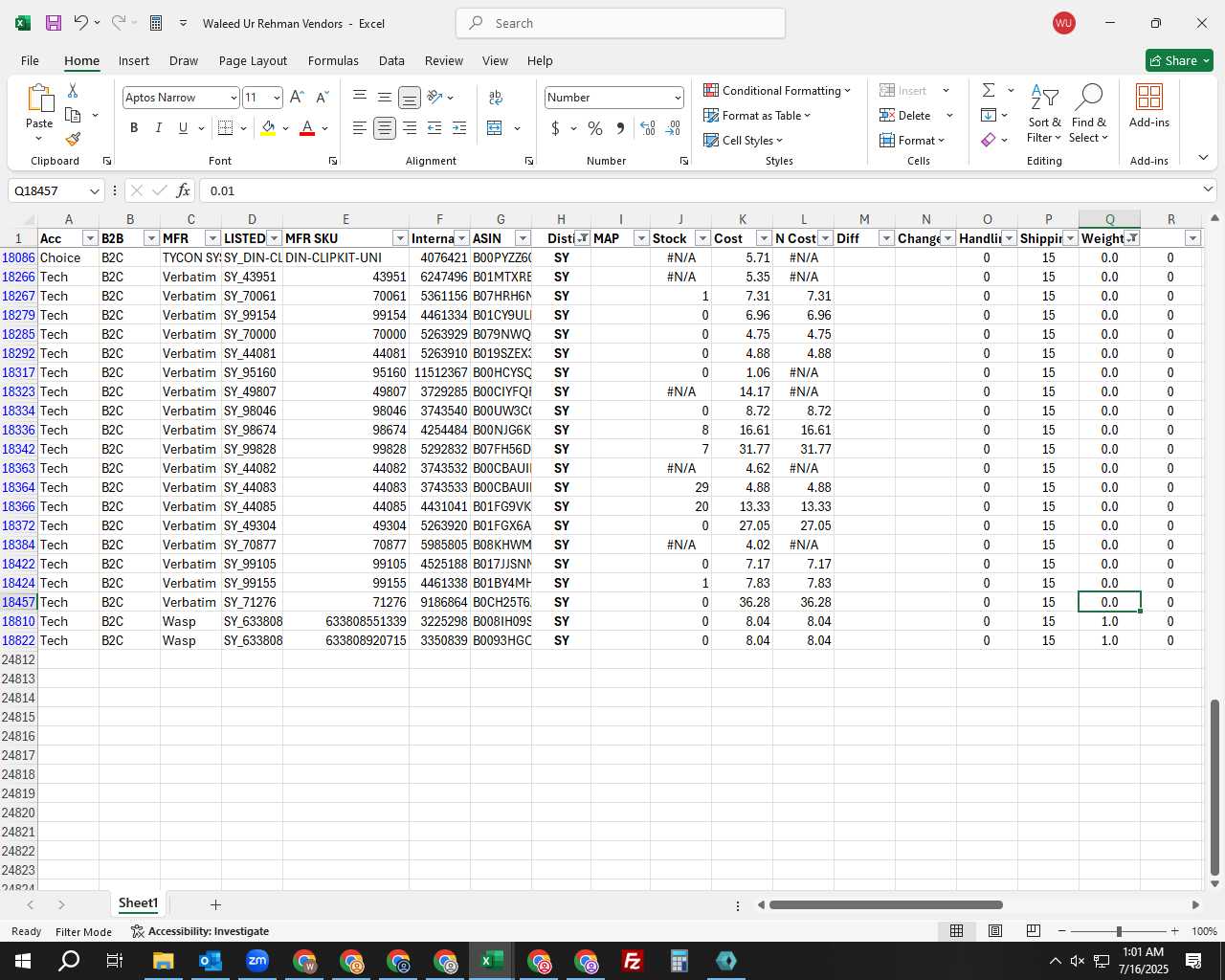Toggle Underline formatting
Image resolution: width=1225 pixels, height=980 pixels.
[183, 128]
